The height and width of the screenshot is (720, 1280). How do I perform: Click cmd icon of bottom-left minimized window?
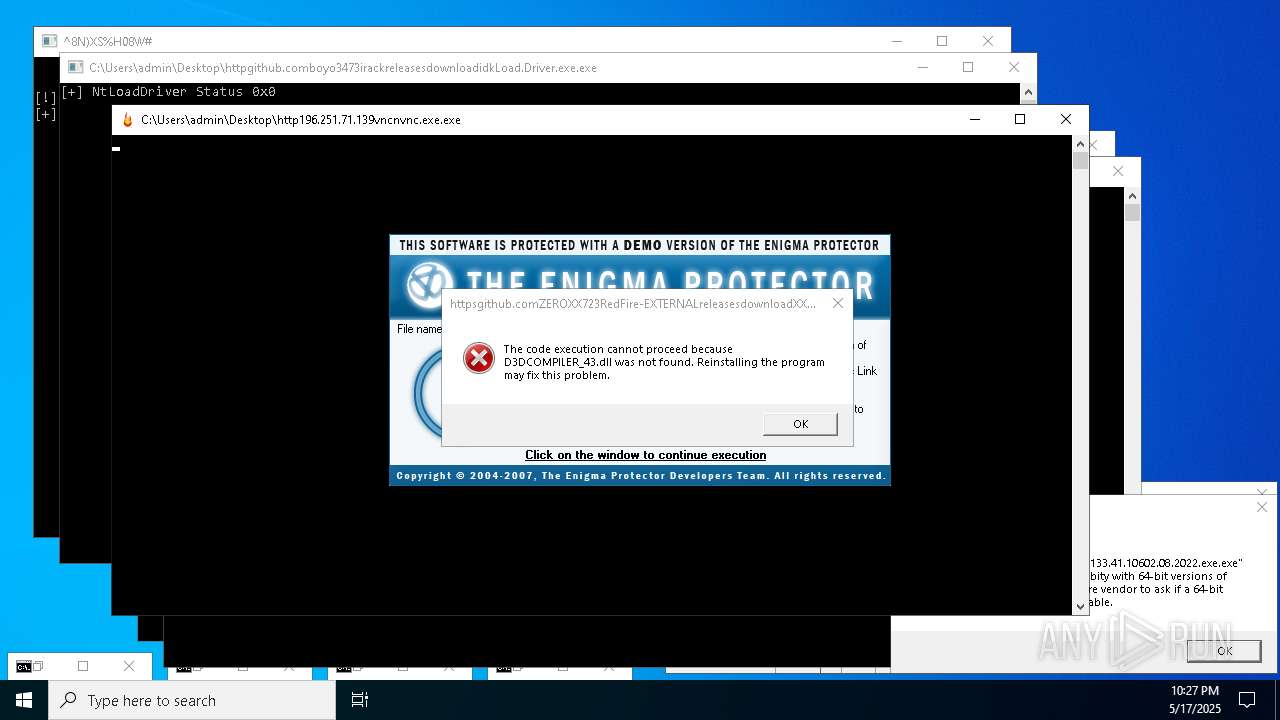tap(24, 666)
